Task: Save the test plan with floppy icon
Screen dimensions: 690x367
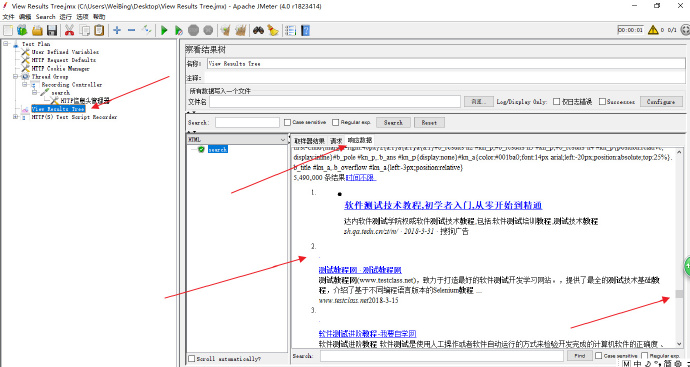Action: (x=52, y=30)
